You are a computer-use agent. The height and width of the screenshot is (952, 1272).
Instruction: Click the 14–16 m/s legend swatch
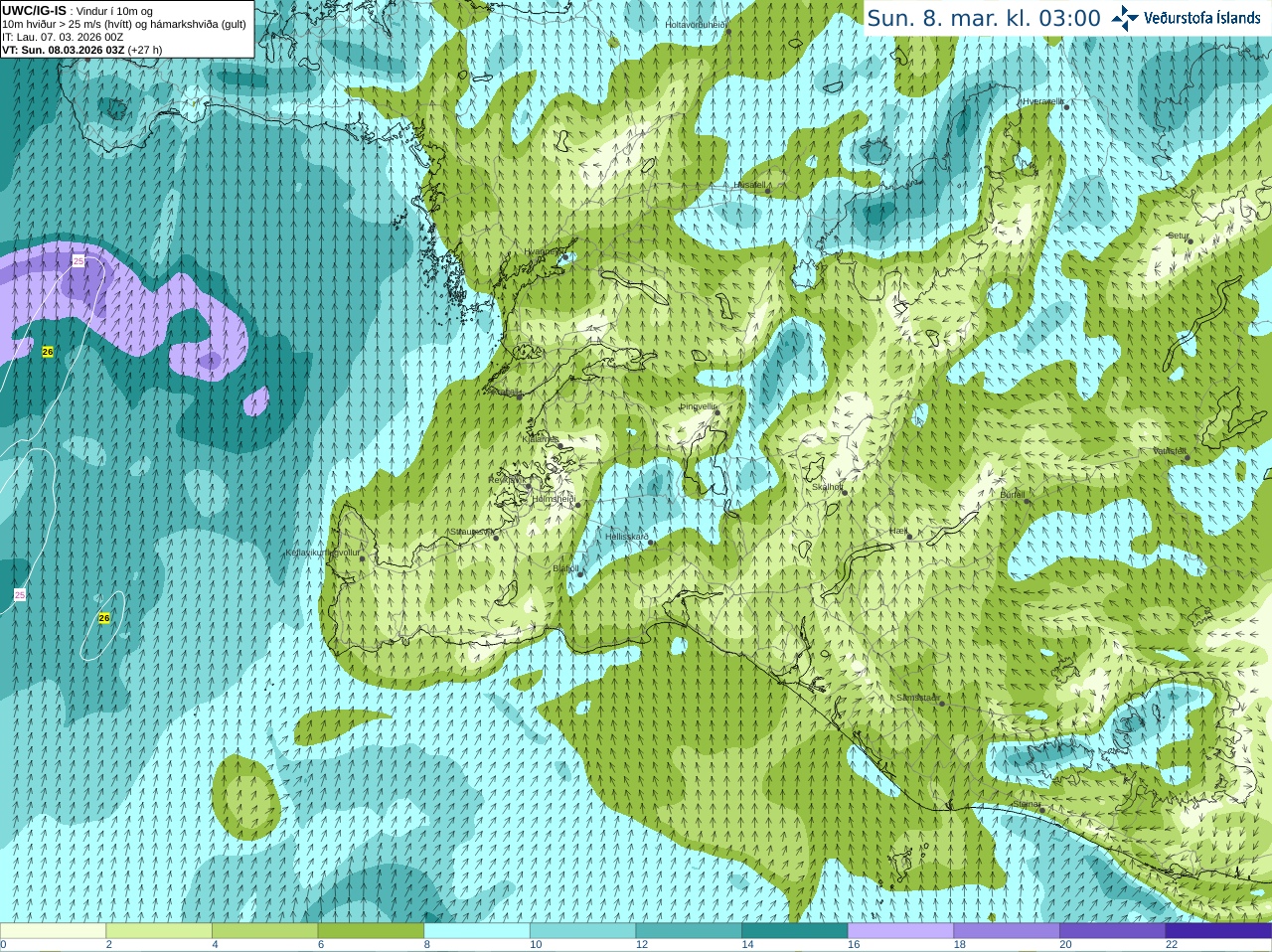point(795,931)
